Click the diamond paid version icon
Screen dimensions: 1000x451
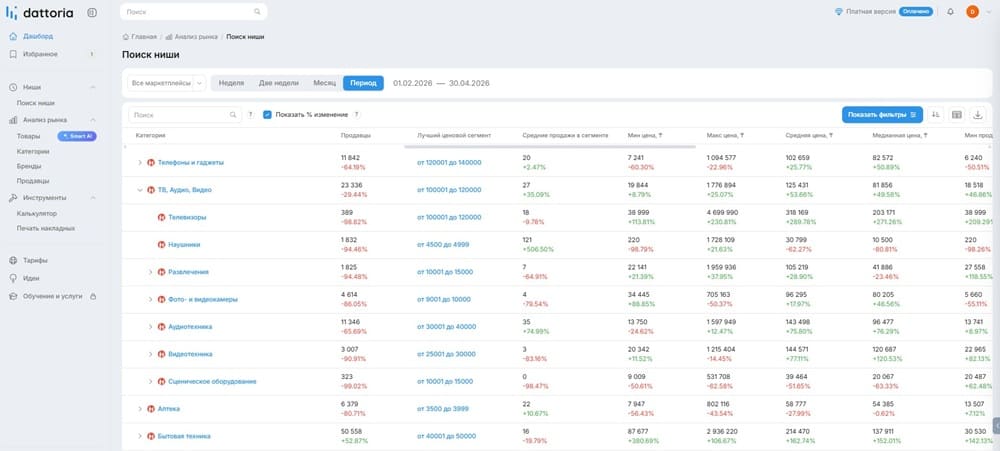(839, 11)
